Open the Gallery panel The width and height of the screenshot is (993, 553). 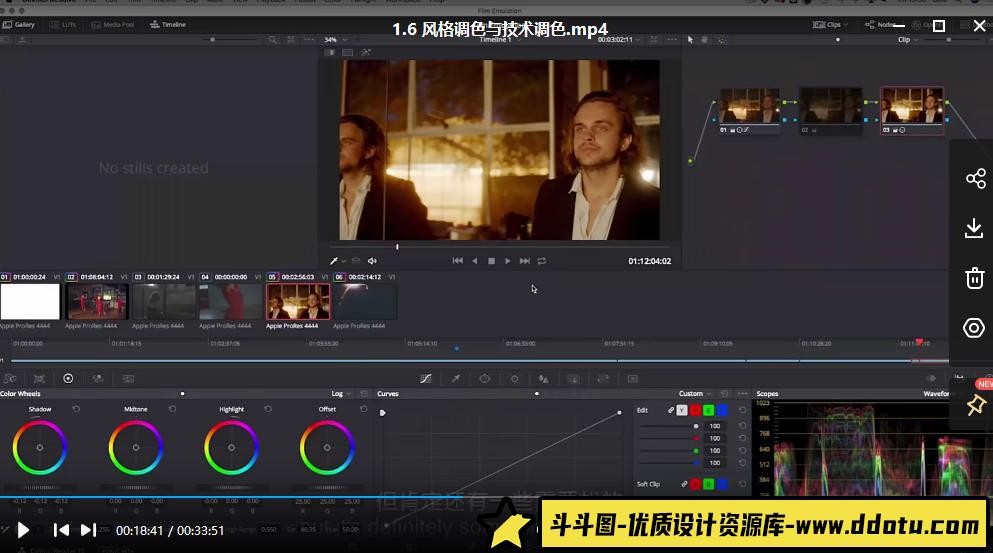(x=18, y=25)
